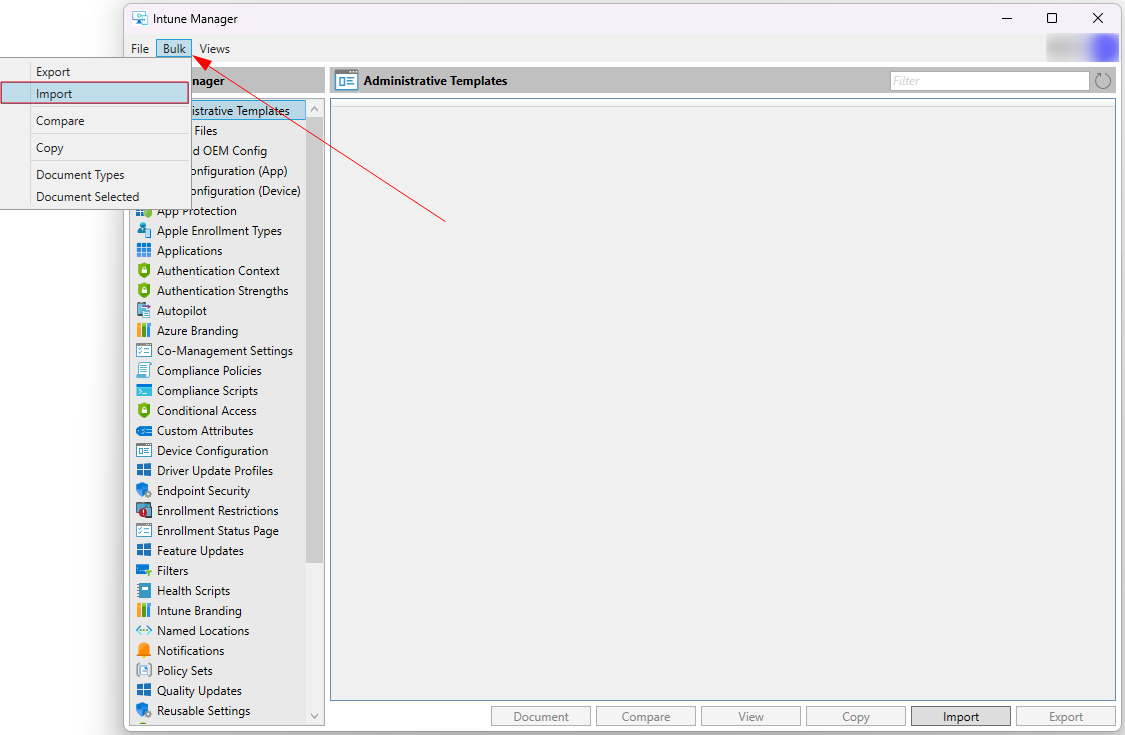Click the Enrollment Restrictions icon
Image resolution: width=1125 pixels, height=735 pixels.
(143, 510)
